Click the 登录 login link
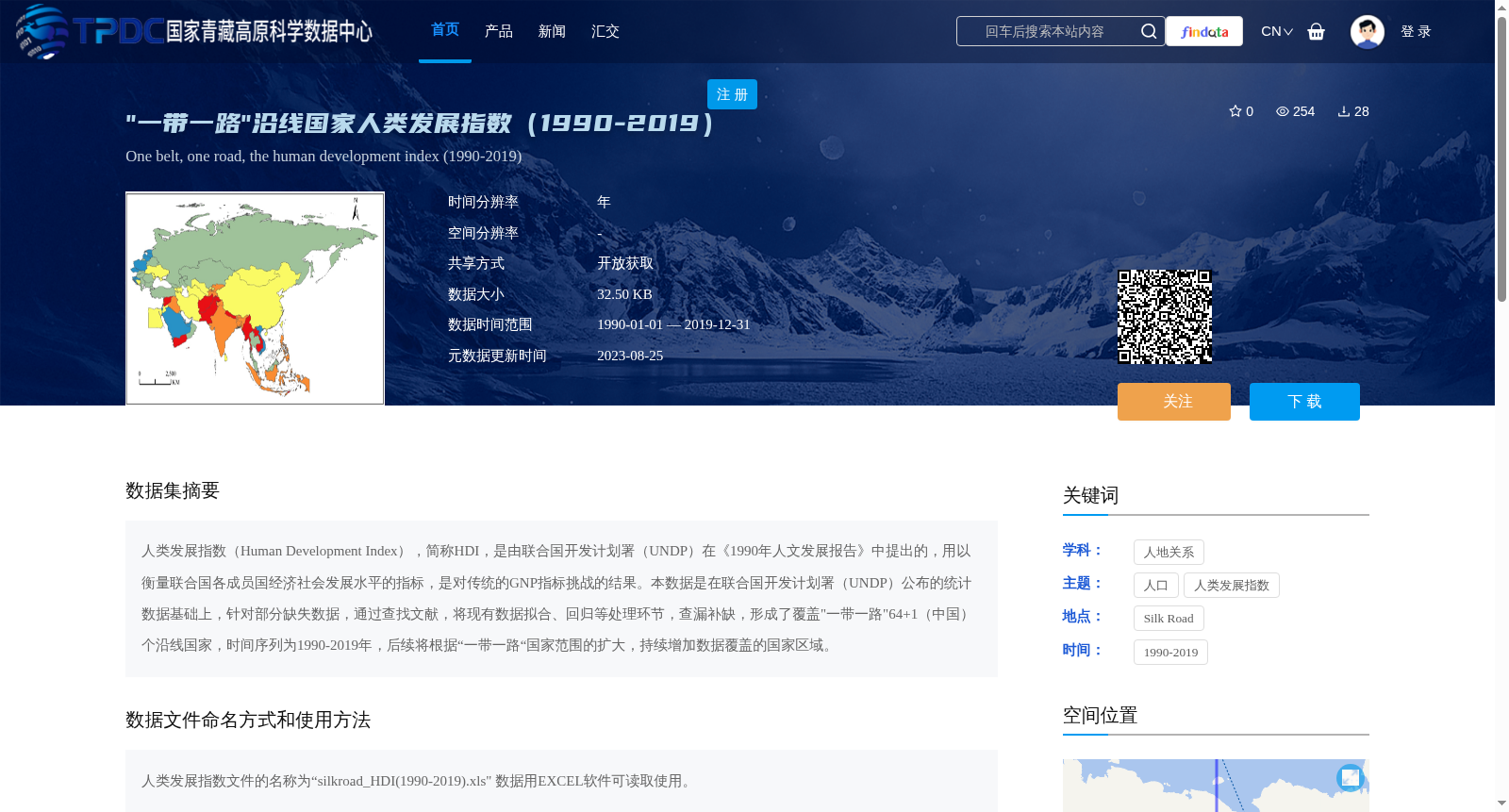 [1416, 31]
